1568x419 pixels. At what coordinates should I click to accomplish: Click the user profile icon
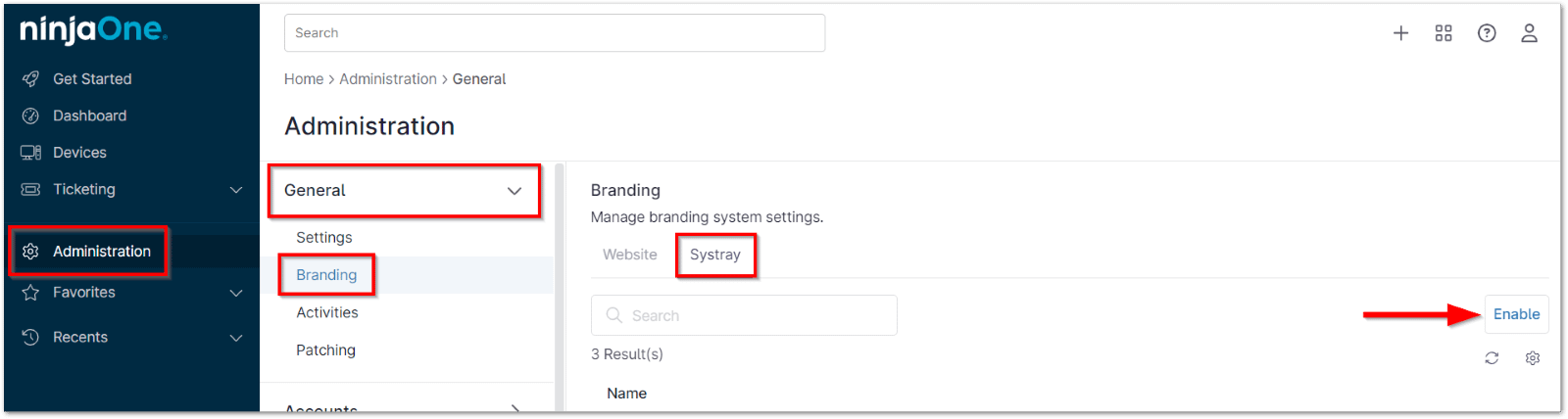pyautogui.click(x=1529, y=33)
